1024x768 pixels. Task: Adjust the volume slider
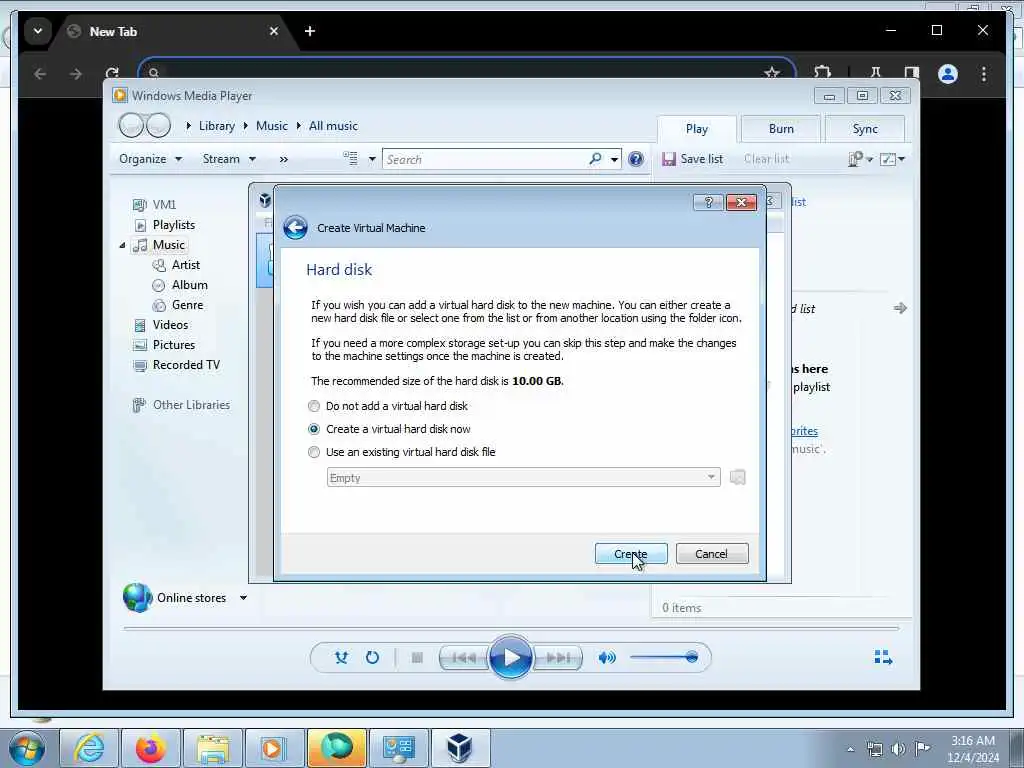[664, 657]
